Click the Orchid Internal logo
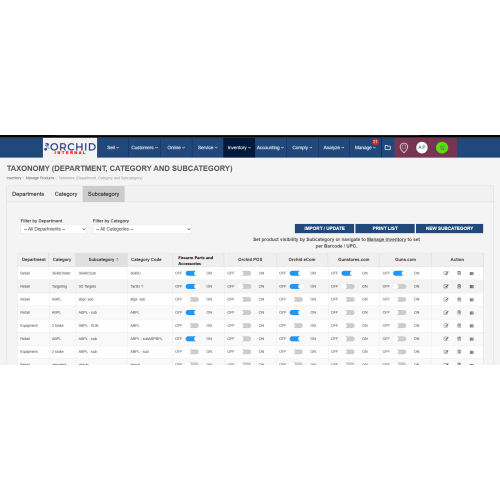This screenshot has width=500, height=500. pos(70,148)
